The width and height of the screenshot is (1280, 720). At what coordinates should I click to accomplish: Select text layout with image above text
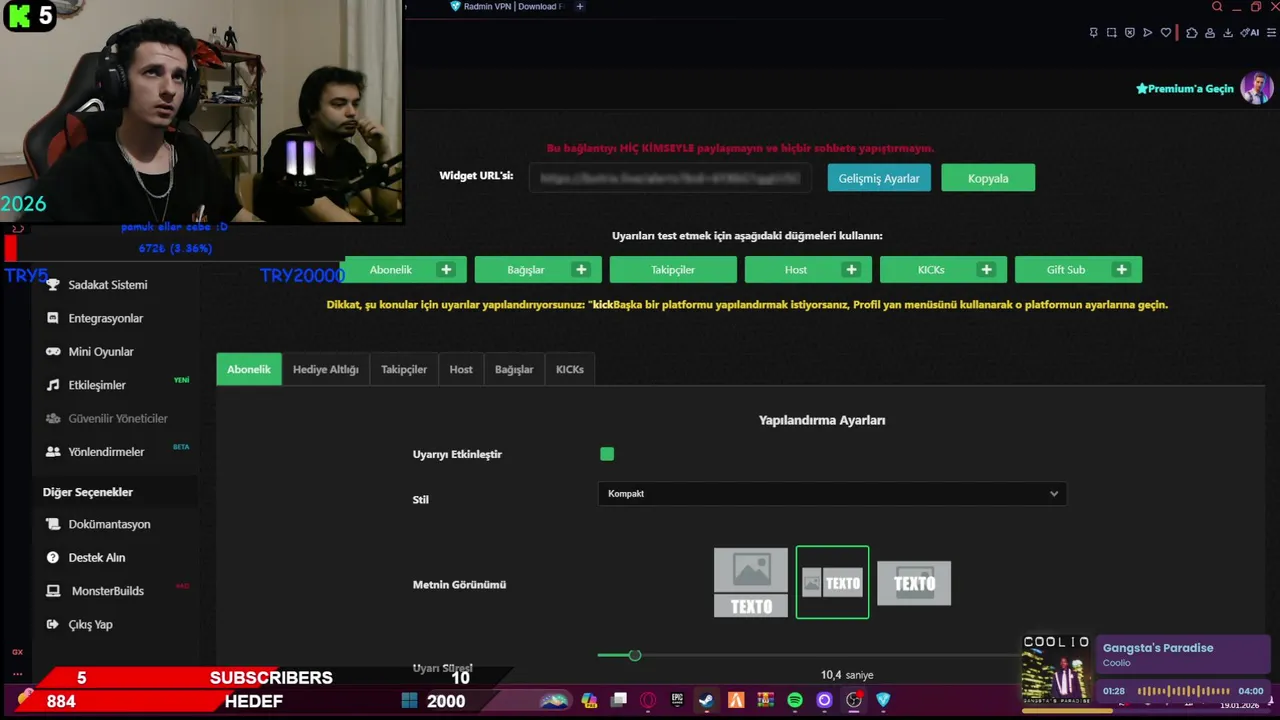point(751,583)
